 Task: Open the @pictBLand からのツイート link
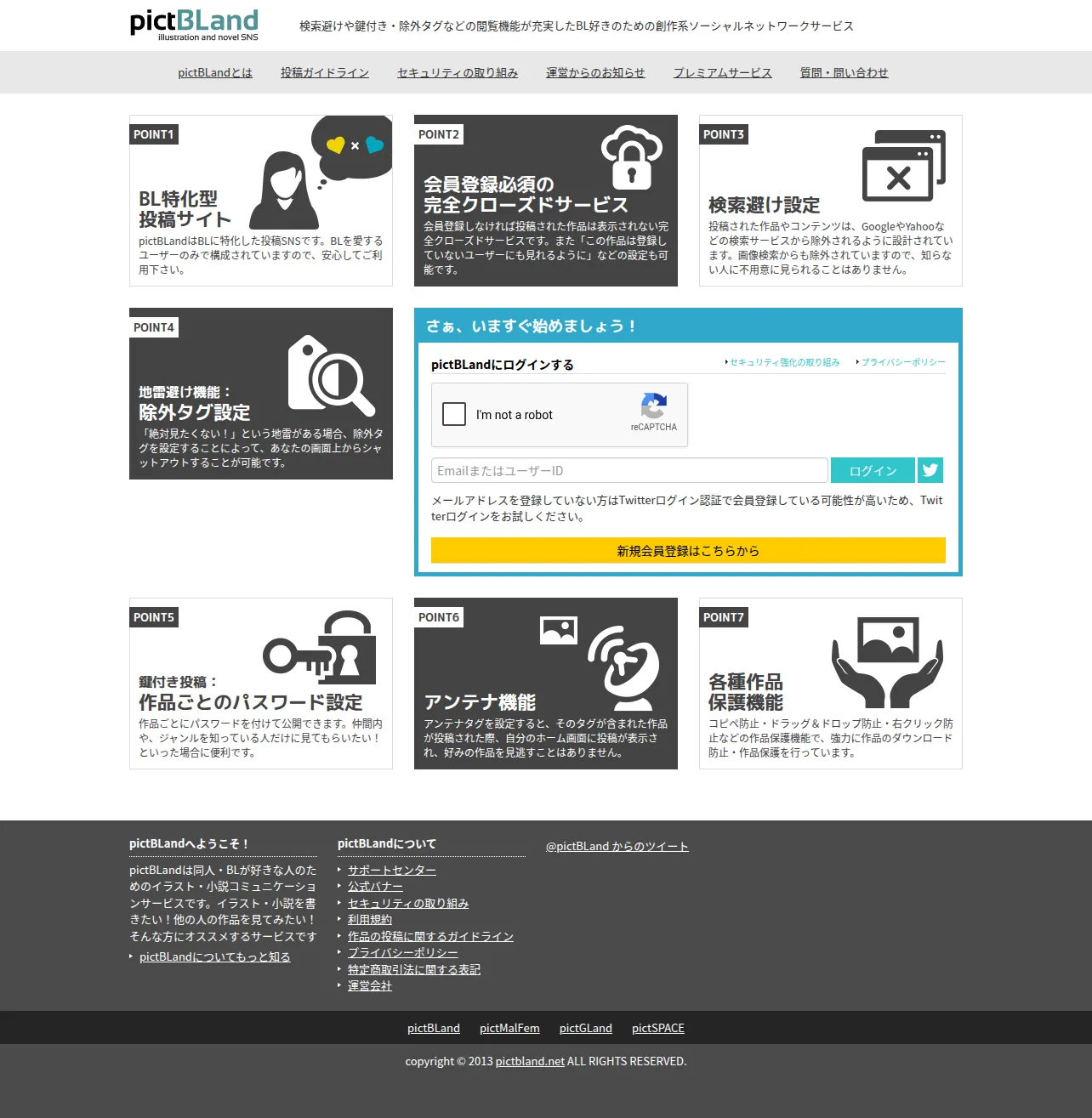(617, 846)
